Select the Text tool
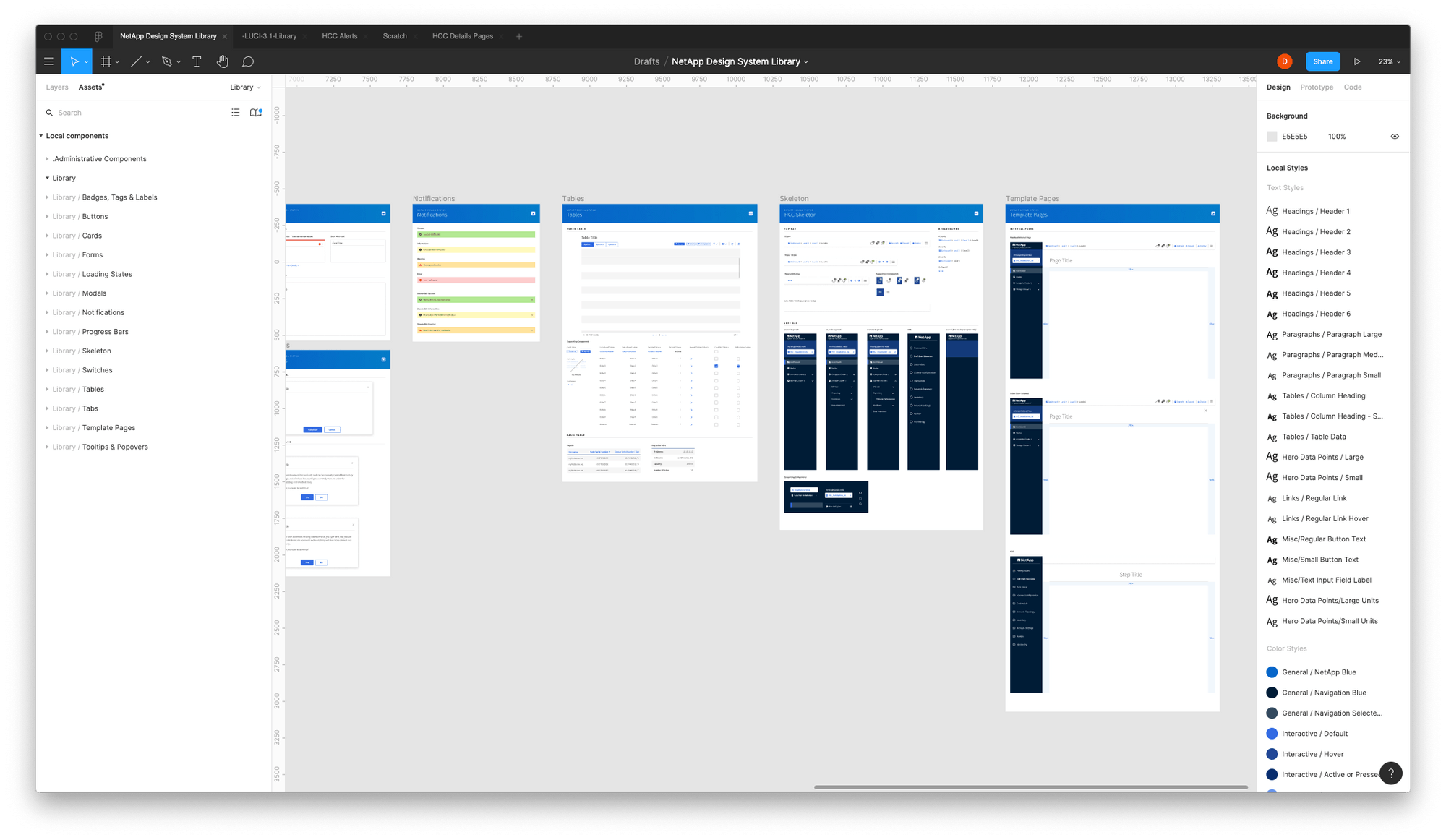The width and height of the screenshot is (1446, 840). 197,61
